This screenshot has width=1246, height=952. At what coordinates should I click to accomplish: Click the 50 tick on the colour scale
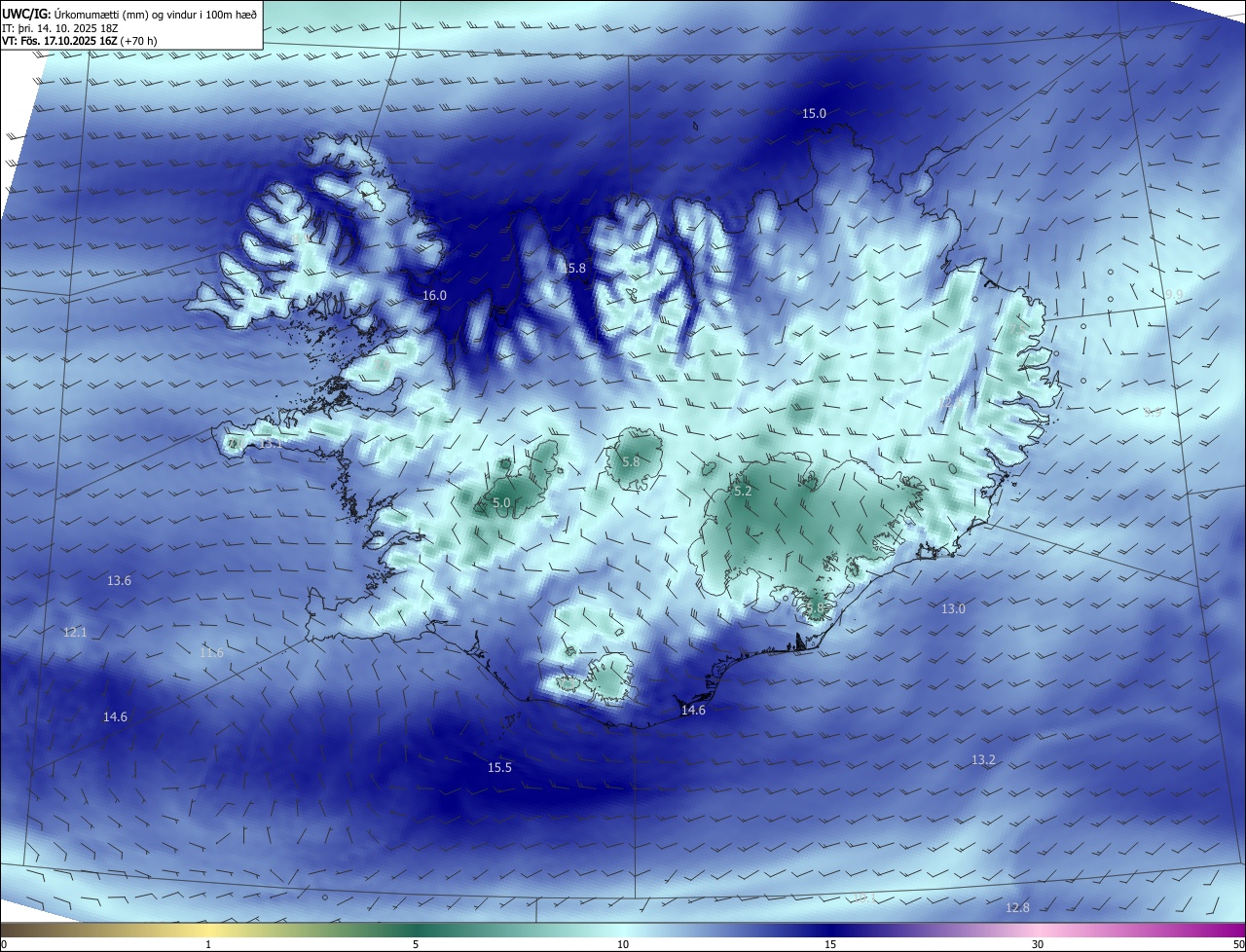[1238, 944]
